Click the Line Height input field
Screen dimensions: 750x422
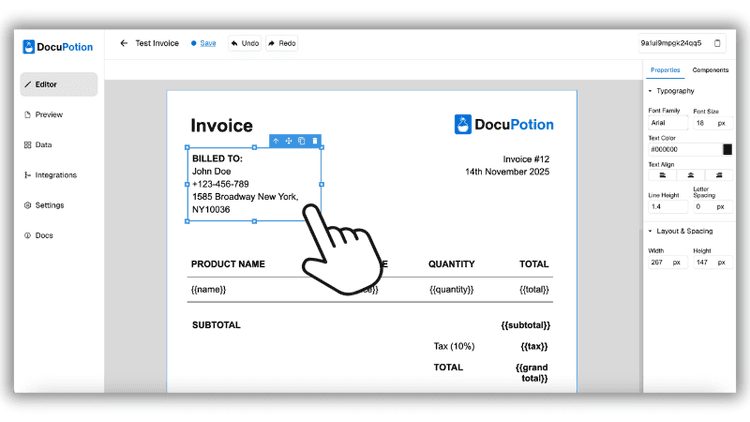click(x=666, y=206)
